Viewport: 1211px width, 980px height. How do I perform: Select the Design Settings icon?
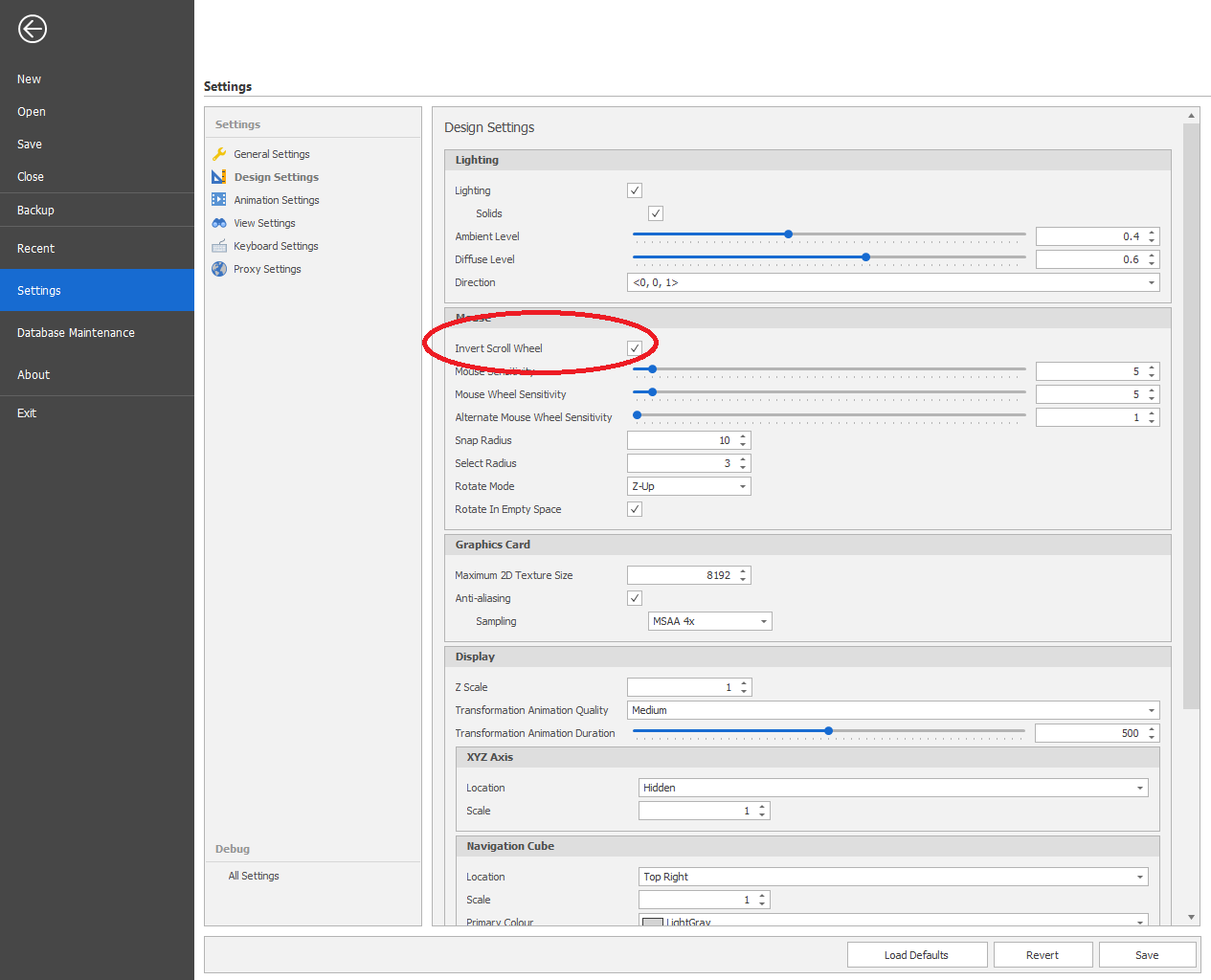(x=219, y=177)
